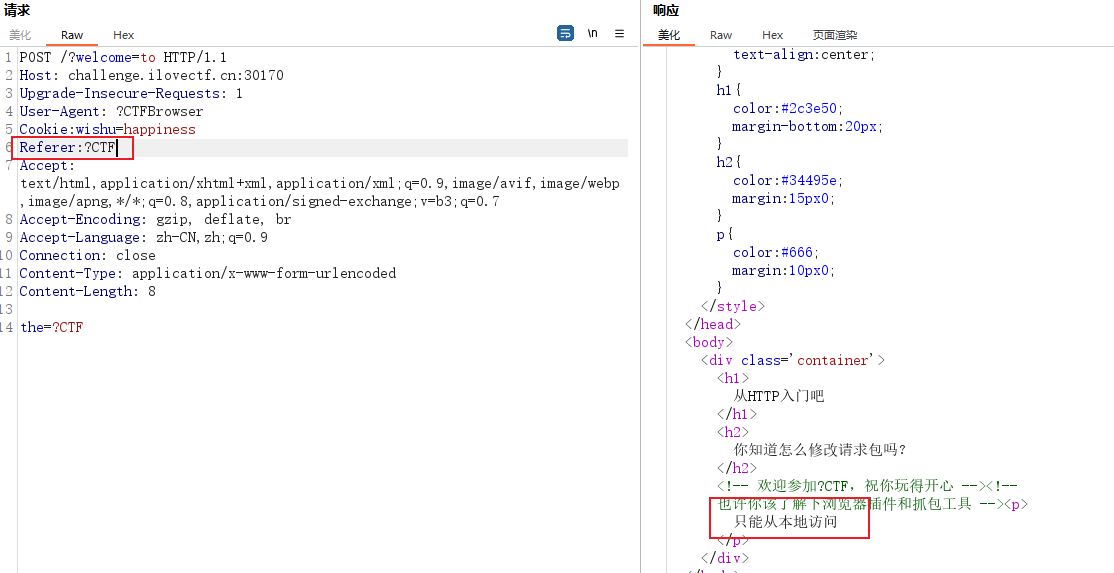Click Connection: close header line
This screenshot has width=1114, height=573.
87,256
